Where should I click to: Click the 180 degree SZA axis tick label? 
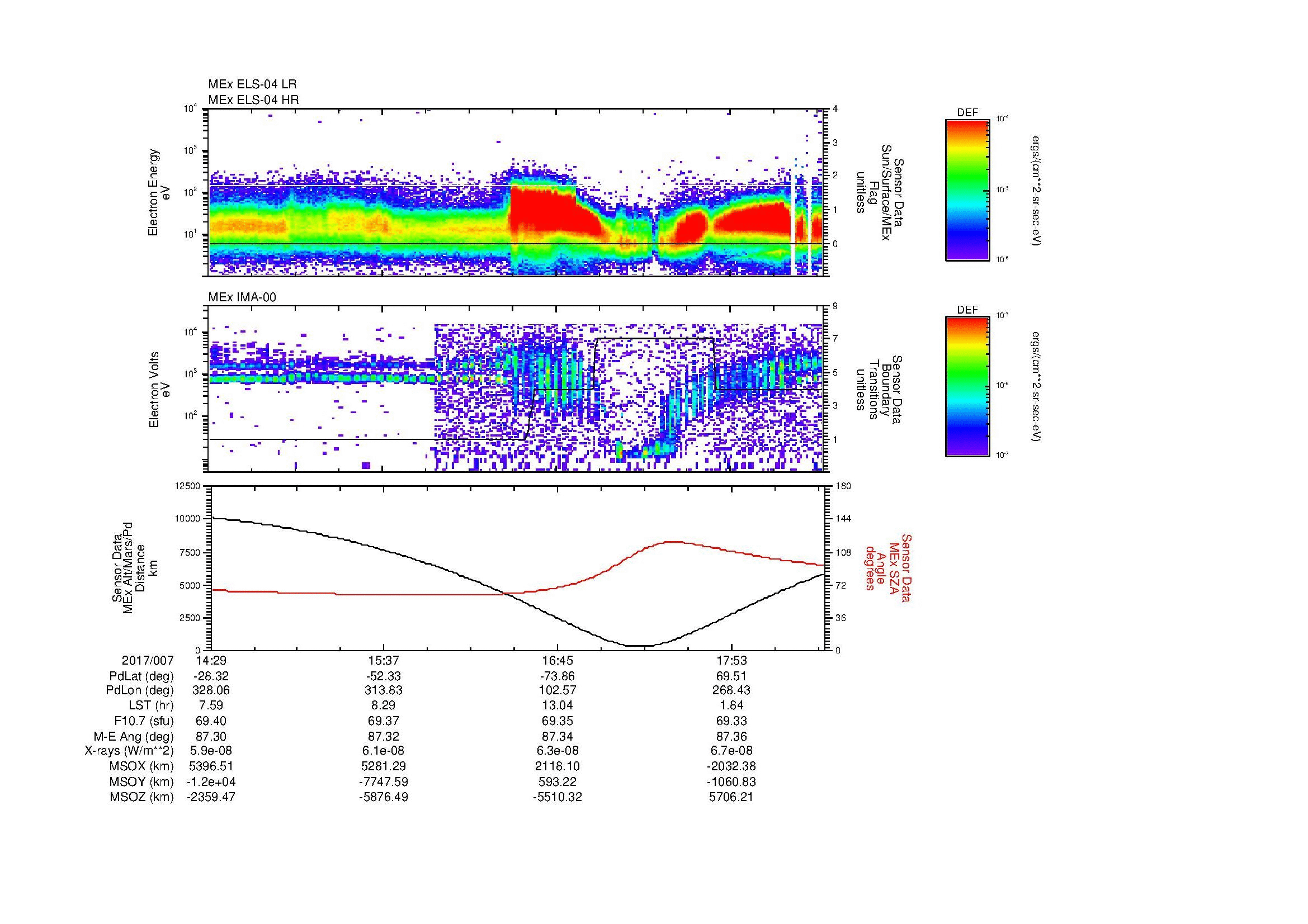843,486
